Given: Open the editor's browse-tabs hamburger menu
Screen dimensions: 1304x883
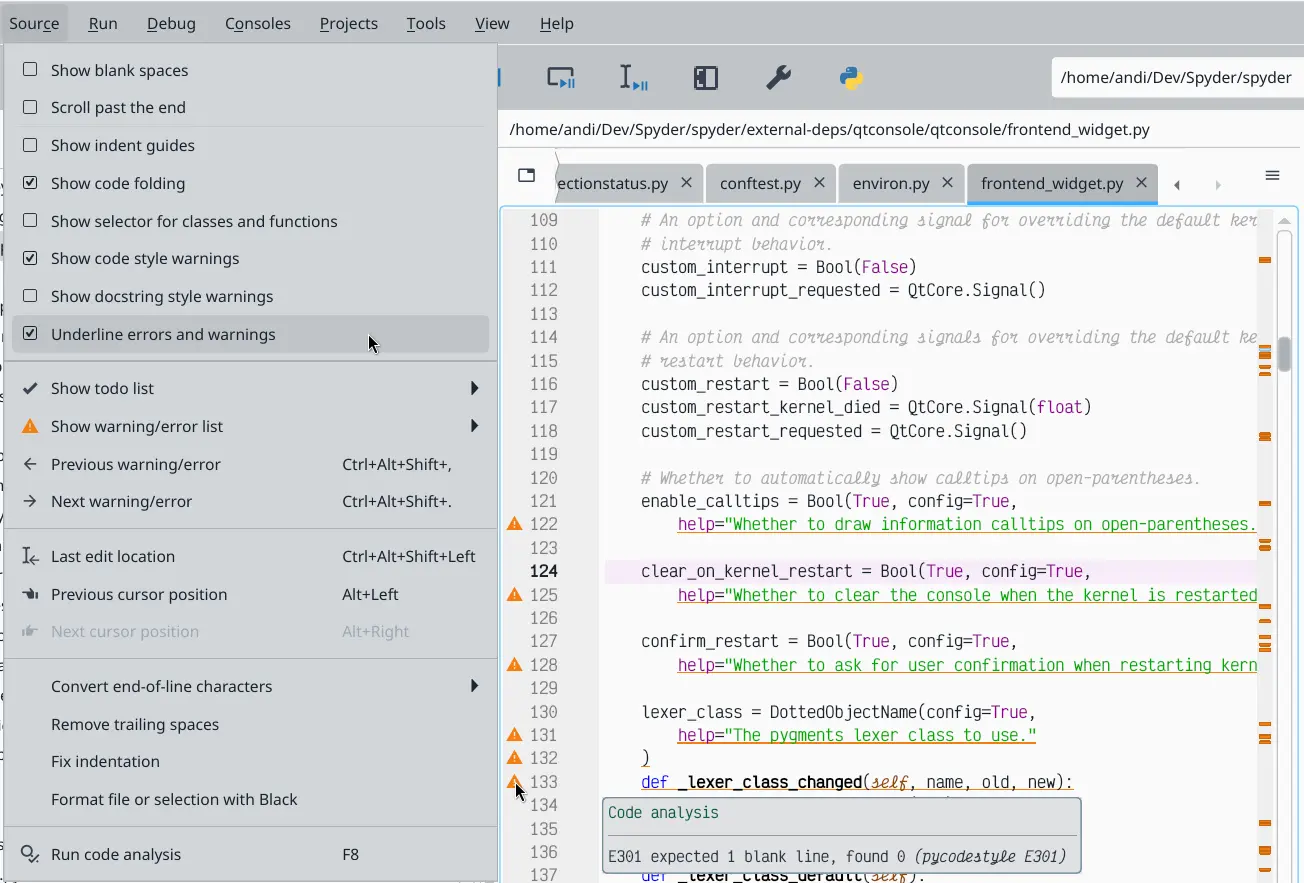Looking at the screenshot, I should [1272, 175].
